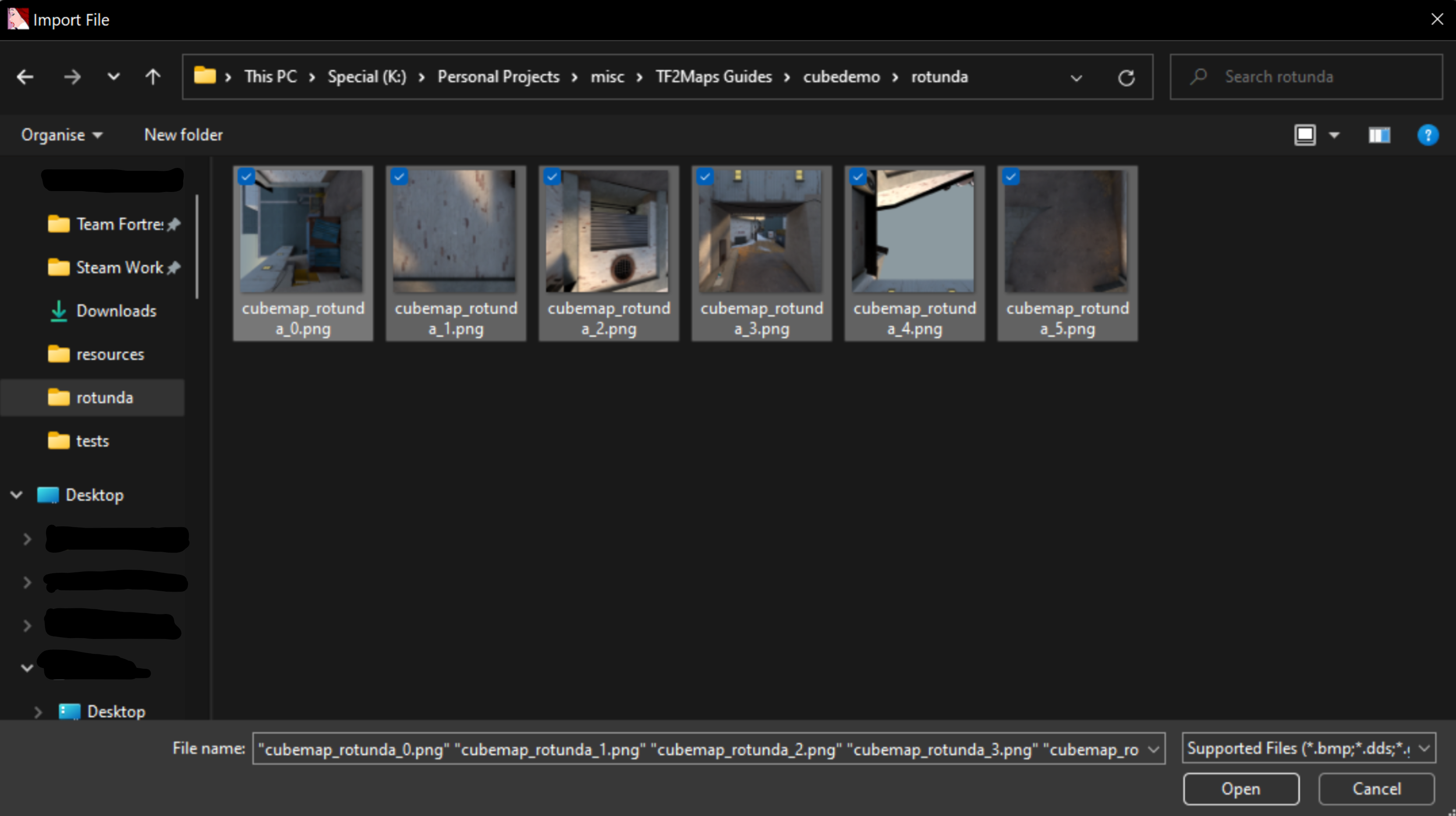Click the forward navigation arrow
Screen dimensions: 1456x816
coord(72,77)
